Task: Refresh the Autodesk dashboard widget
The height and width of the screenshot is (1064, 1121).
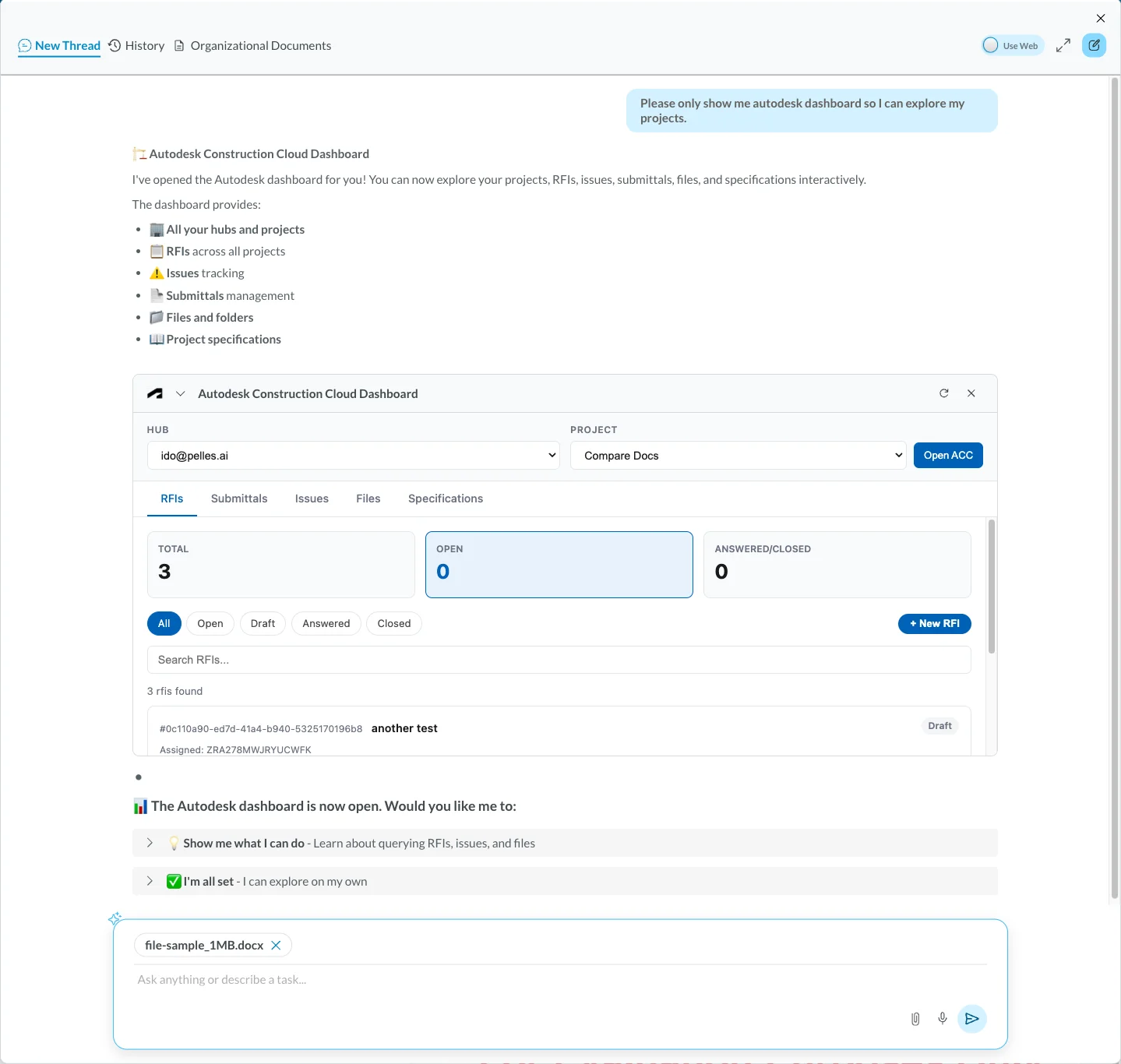Action: click(x=944, y=393)
